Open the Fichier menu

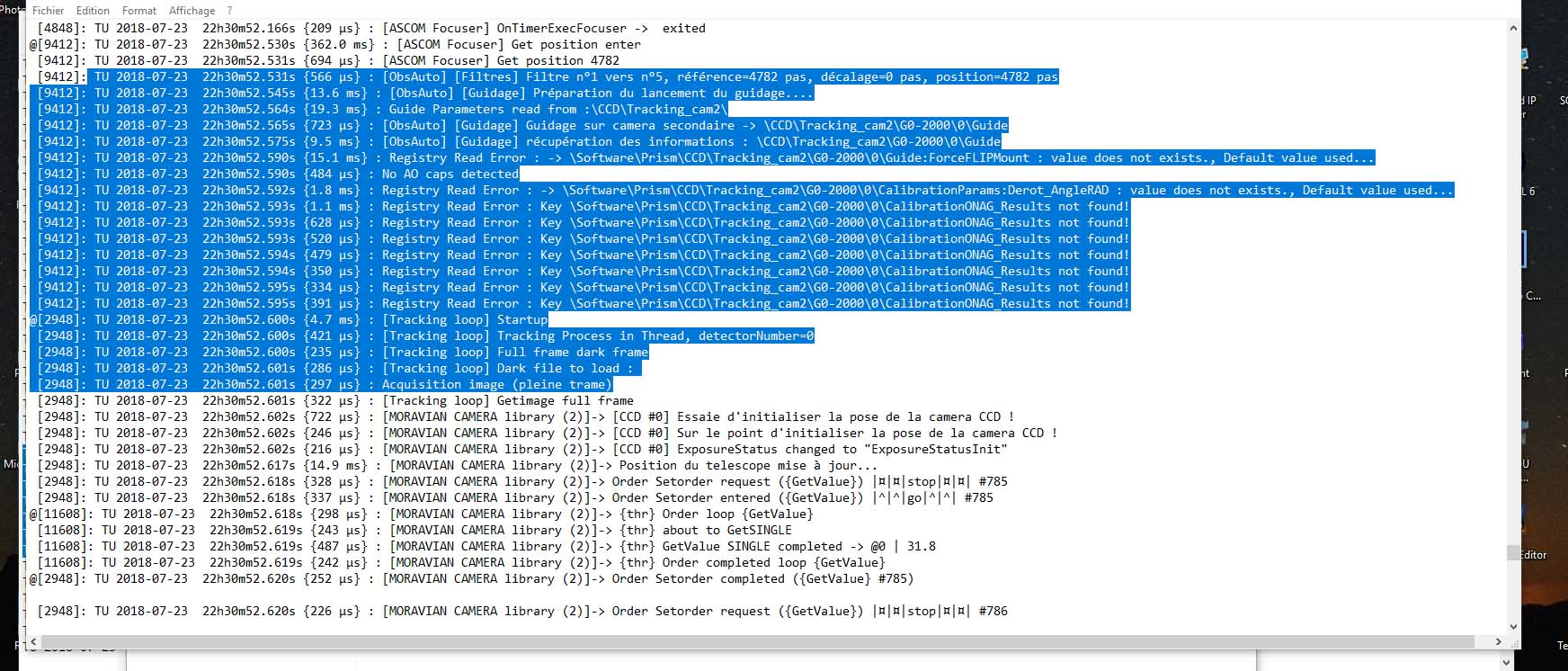[48, 10]
